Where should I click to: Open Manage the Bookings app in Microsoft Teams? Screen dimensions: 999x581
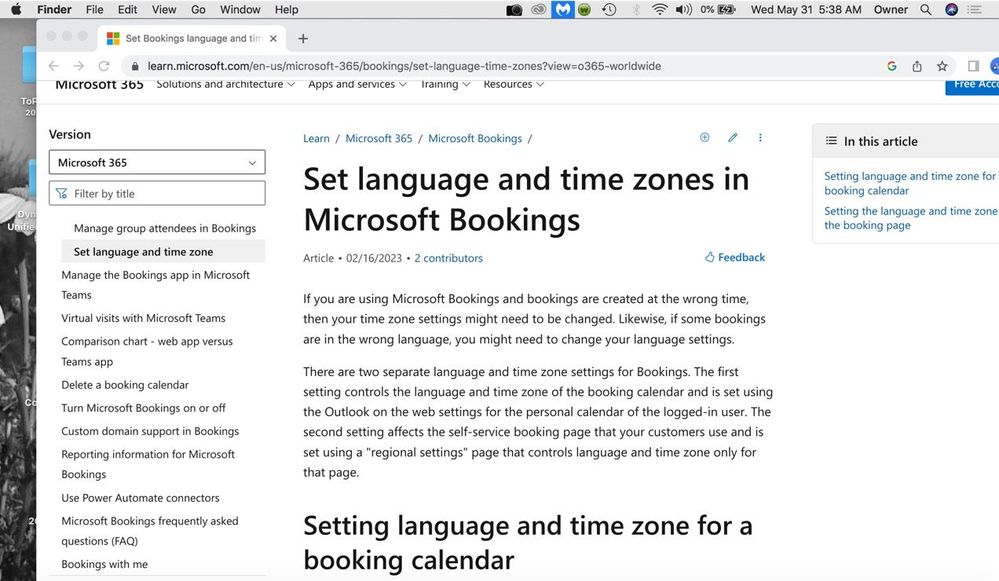[x=155, y=285]
